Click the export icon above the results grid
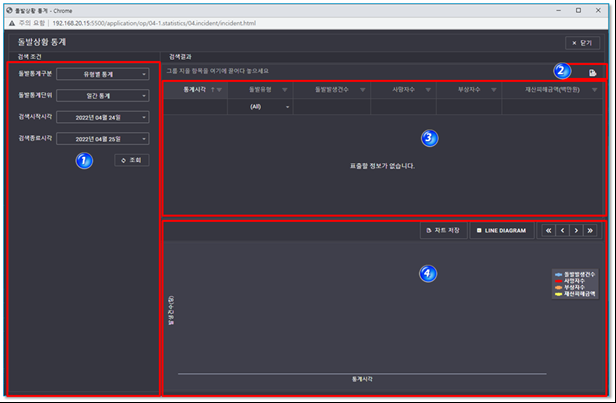The width and height of the screenshot is (616, 403). (594, 72)
